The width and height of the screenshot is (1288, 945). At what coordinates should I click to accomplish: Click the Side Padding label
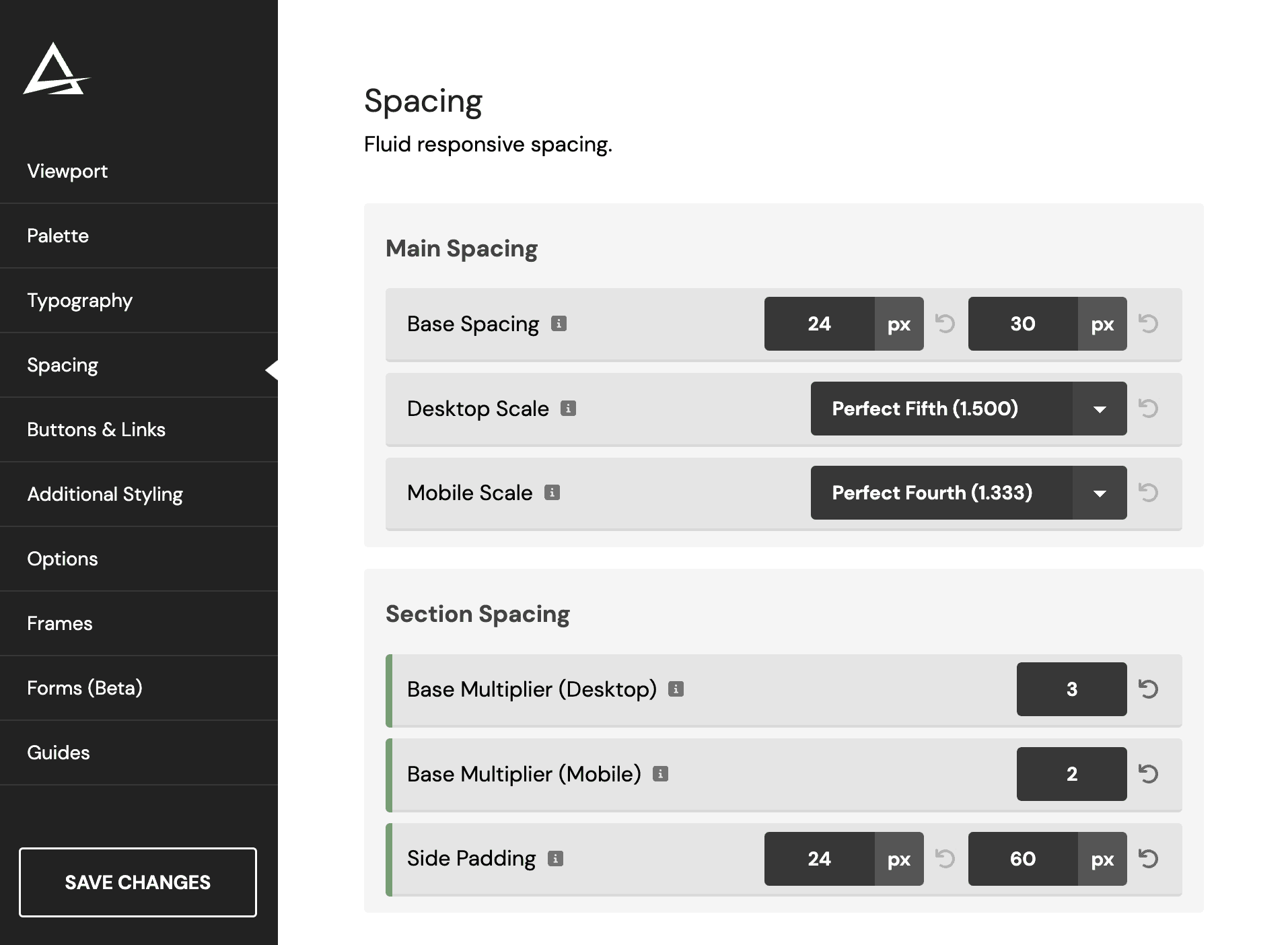click(471, 859)
